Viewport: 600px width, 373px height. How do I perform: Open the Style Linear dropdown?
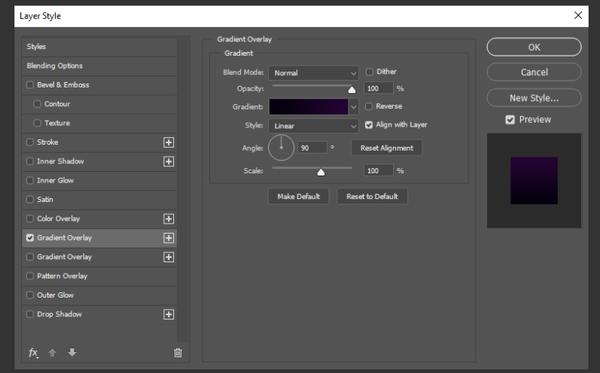click(313, 126)
